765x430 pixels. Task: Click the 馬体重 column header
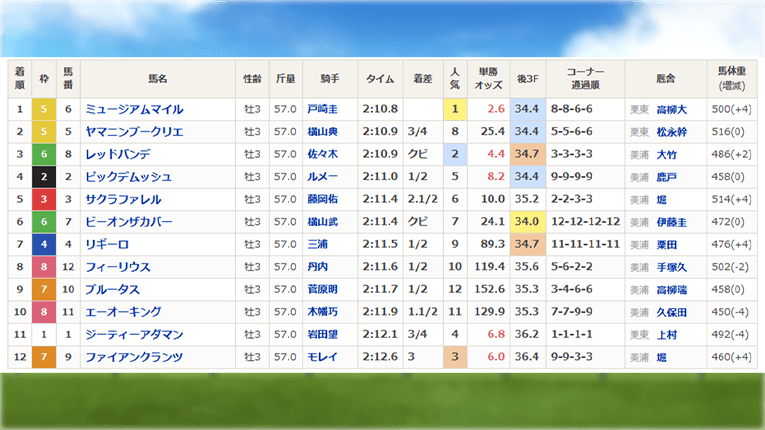[732, 79]
